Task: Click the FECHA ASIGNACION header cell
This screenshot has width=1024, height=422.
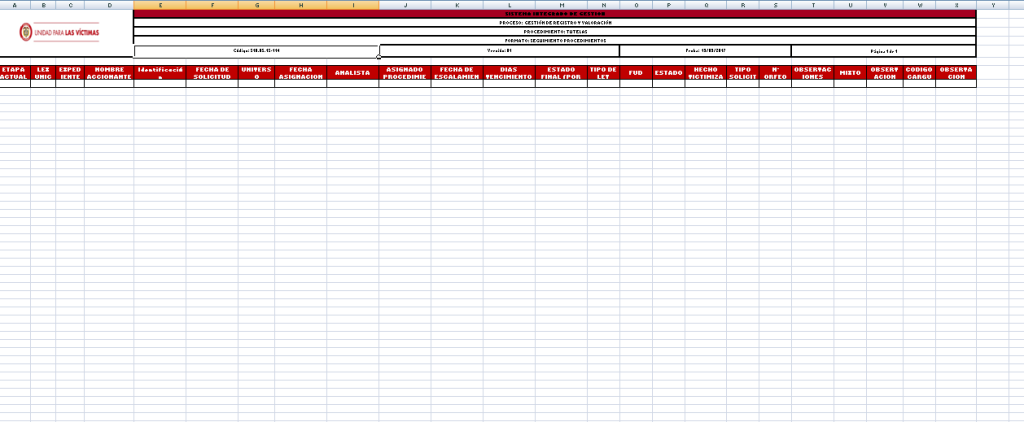Action: click(300, 73)
